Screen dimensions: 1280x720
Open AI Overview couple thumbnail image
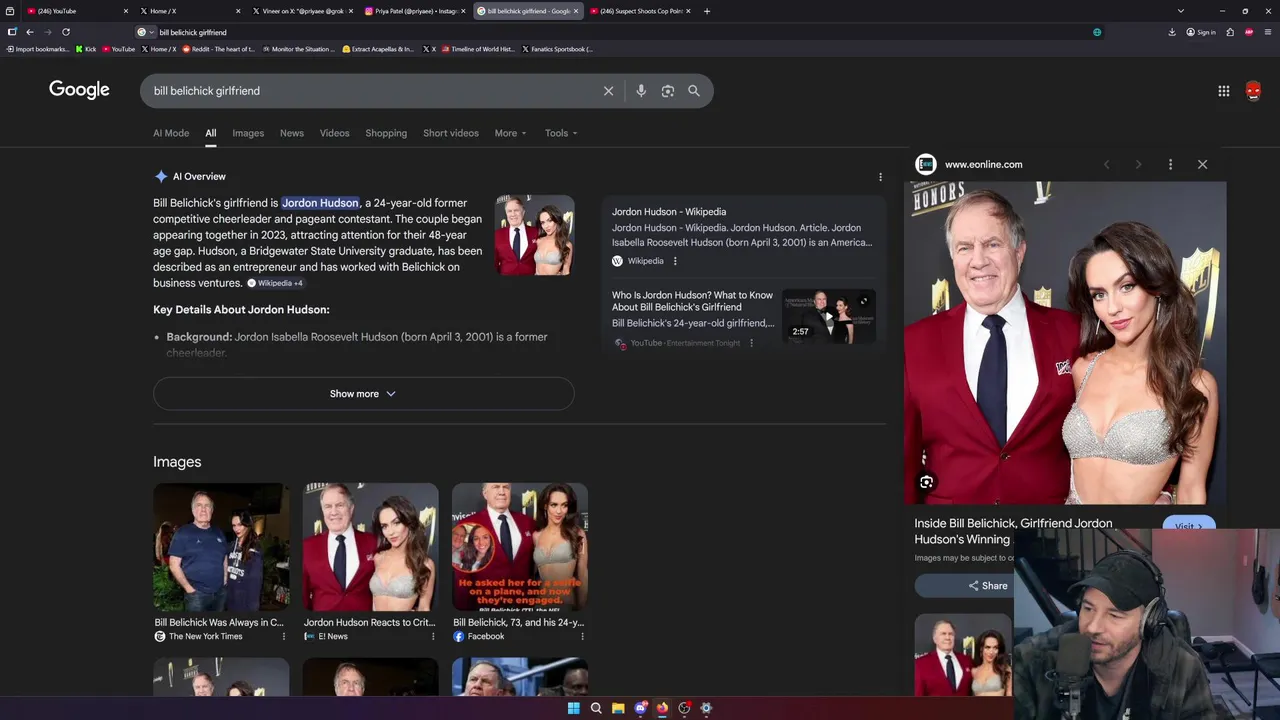(535, 235)
